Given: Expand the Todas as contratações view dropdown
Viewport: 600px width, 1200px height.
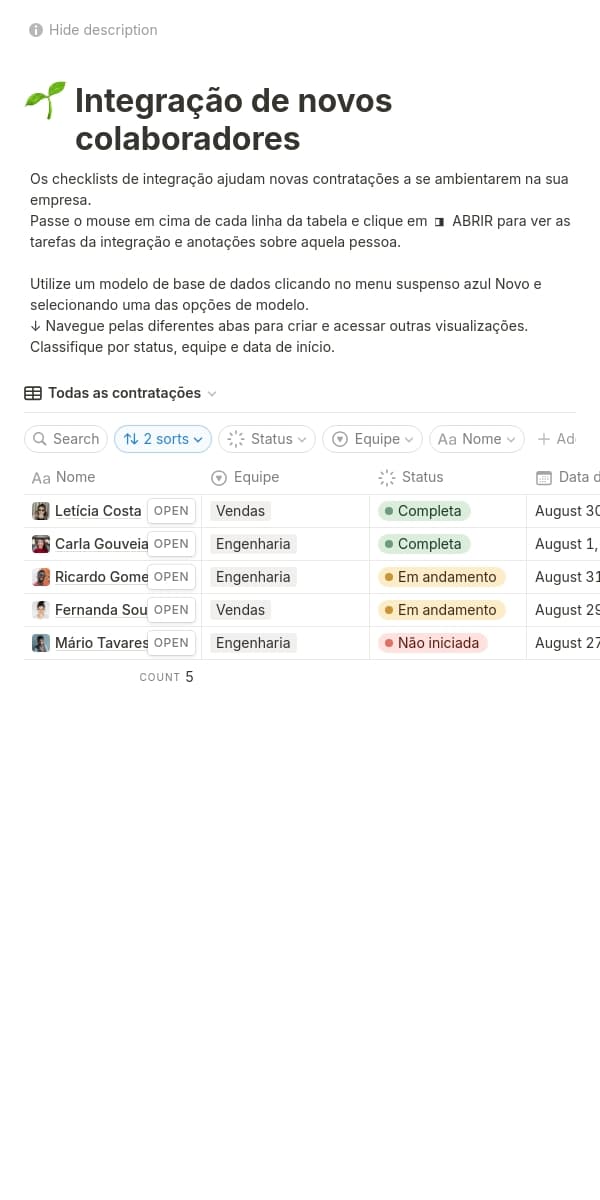Looking at the screenshot, I should point(211,394).
